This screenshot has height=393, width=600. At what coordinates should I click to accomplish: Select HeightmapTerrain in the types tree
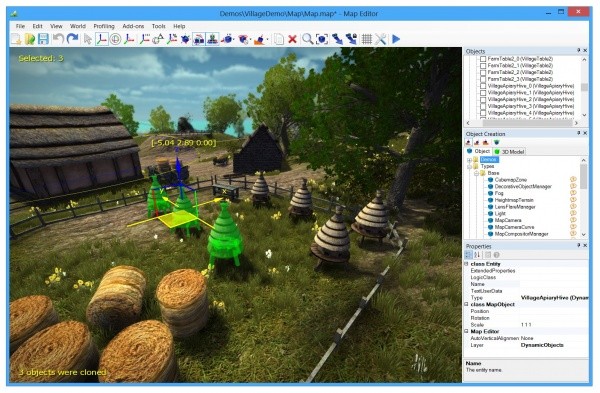pyautogui.click(x=514, y=200)
